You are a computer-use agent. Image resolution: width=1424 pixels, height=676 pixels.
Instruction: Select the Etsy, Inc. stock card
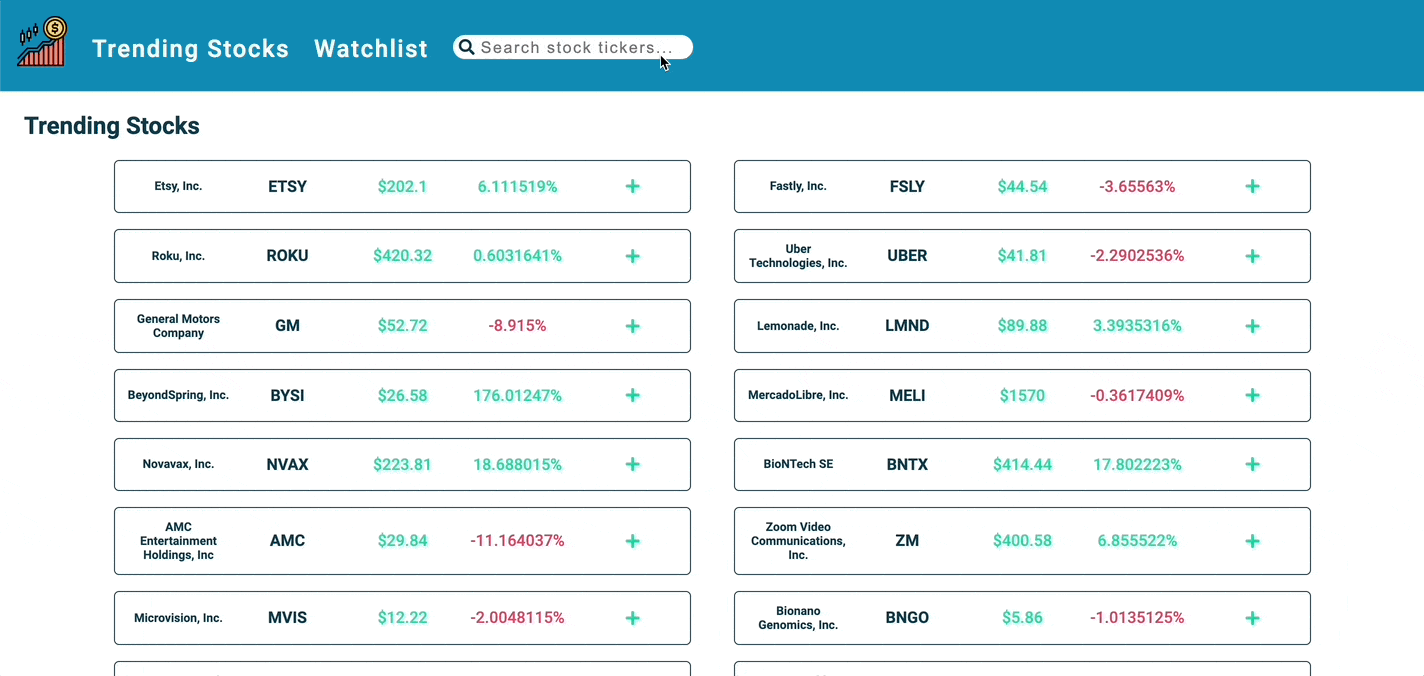[x=402, y=186]
